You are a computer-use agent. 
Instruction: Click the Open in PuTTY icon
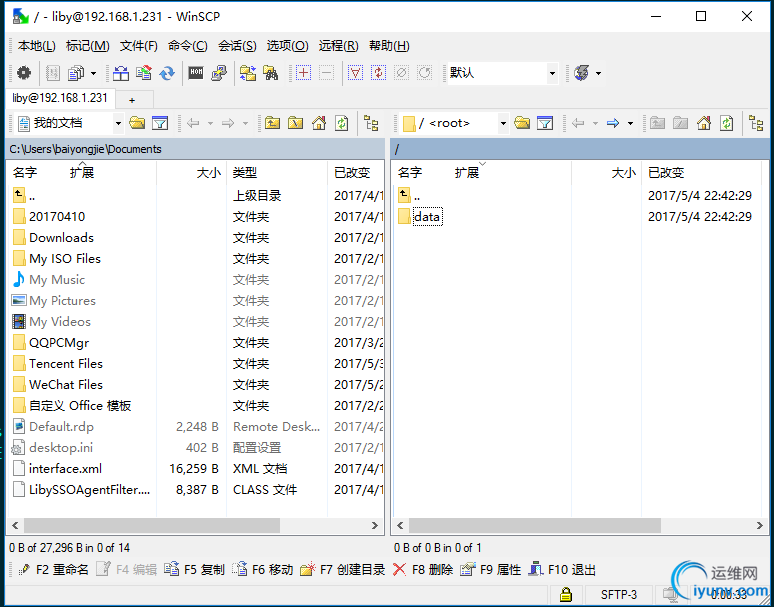coord(219,73)
